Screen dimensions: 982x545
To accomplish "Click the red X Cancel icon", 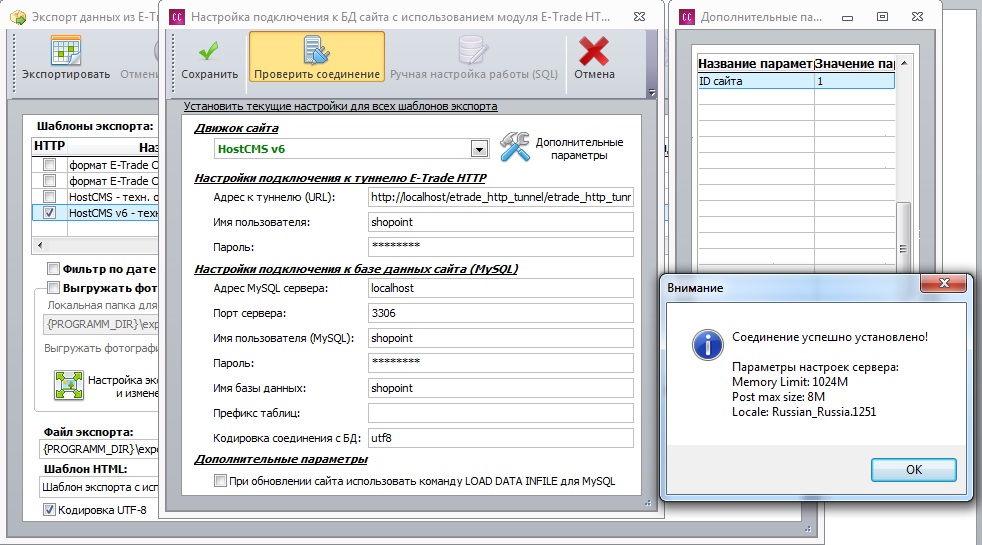I will click(x=594, y=51).
